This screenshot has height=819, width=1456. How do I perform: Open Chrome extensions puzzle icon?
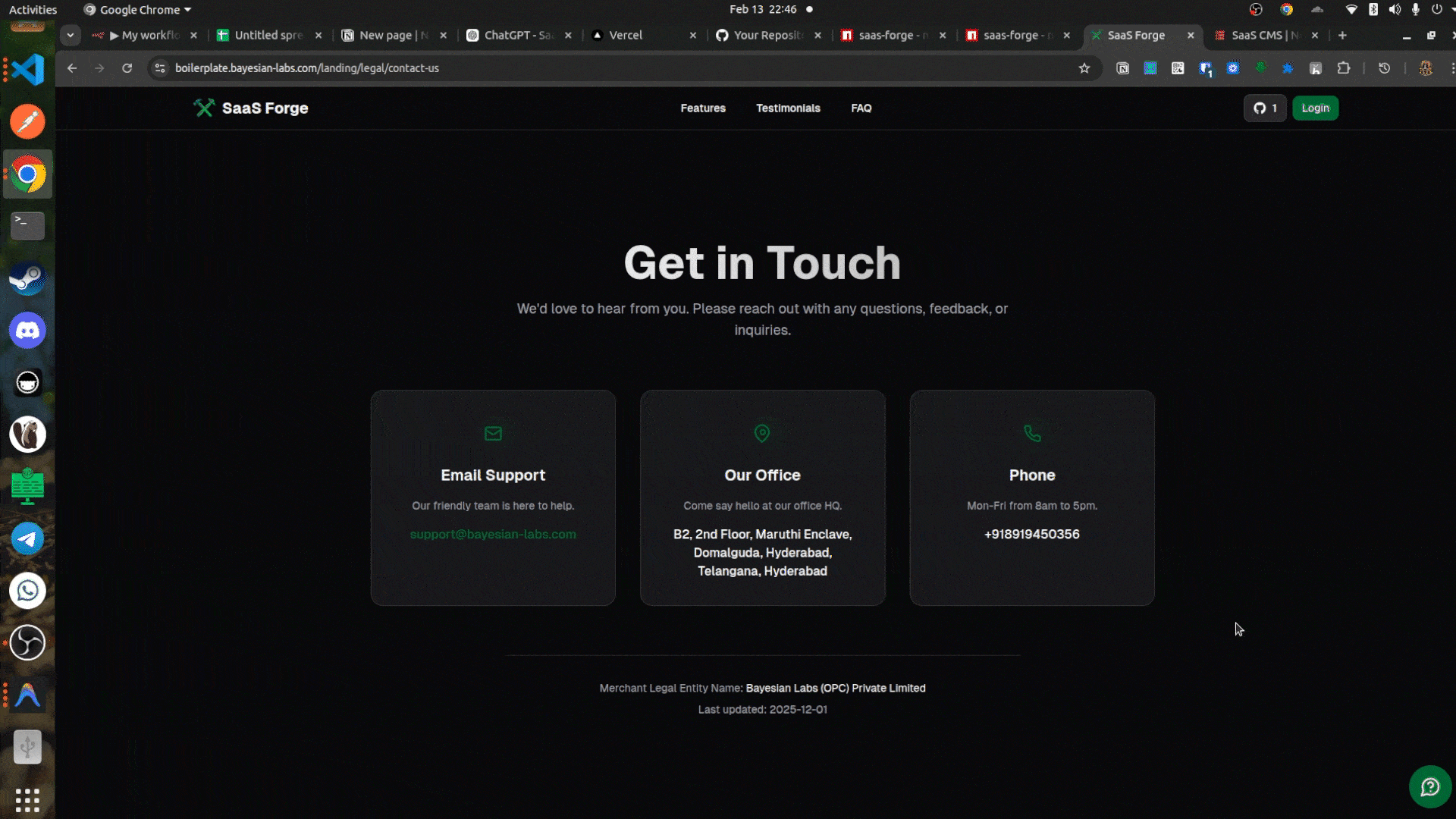click(x=1343, y=68)
